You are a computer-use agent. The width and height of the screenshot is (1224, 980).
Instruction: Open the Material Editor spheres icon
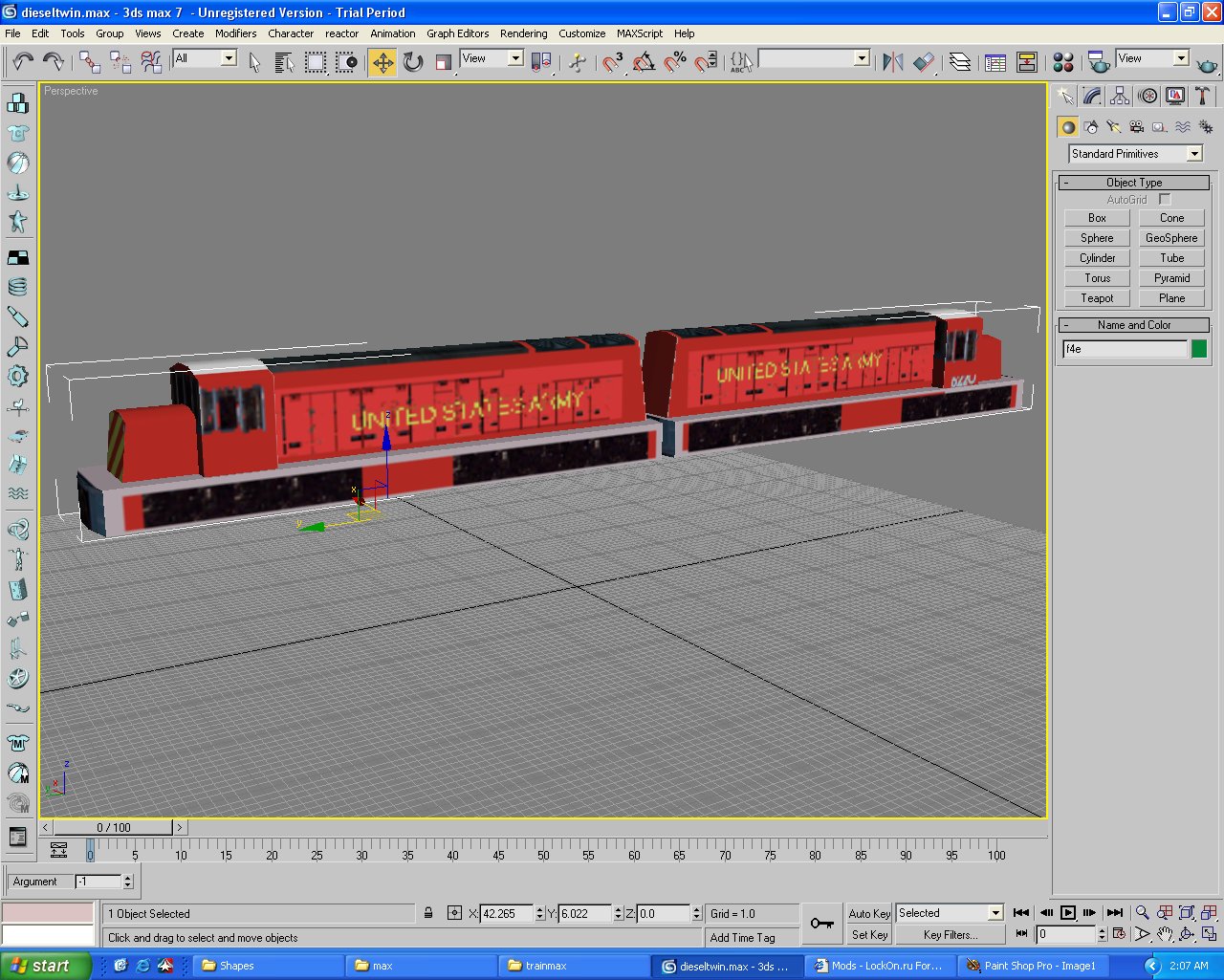(1063, 62)
